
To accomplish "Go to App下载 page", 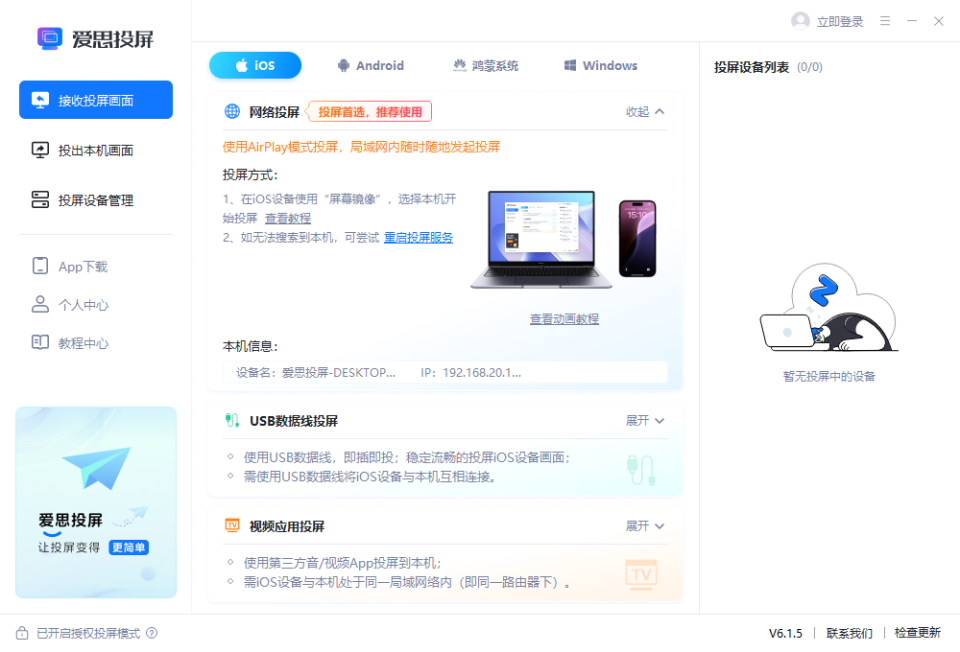I will pyautogui.click(x=70, y=266).
